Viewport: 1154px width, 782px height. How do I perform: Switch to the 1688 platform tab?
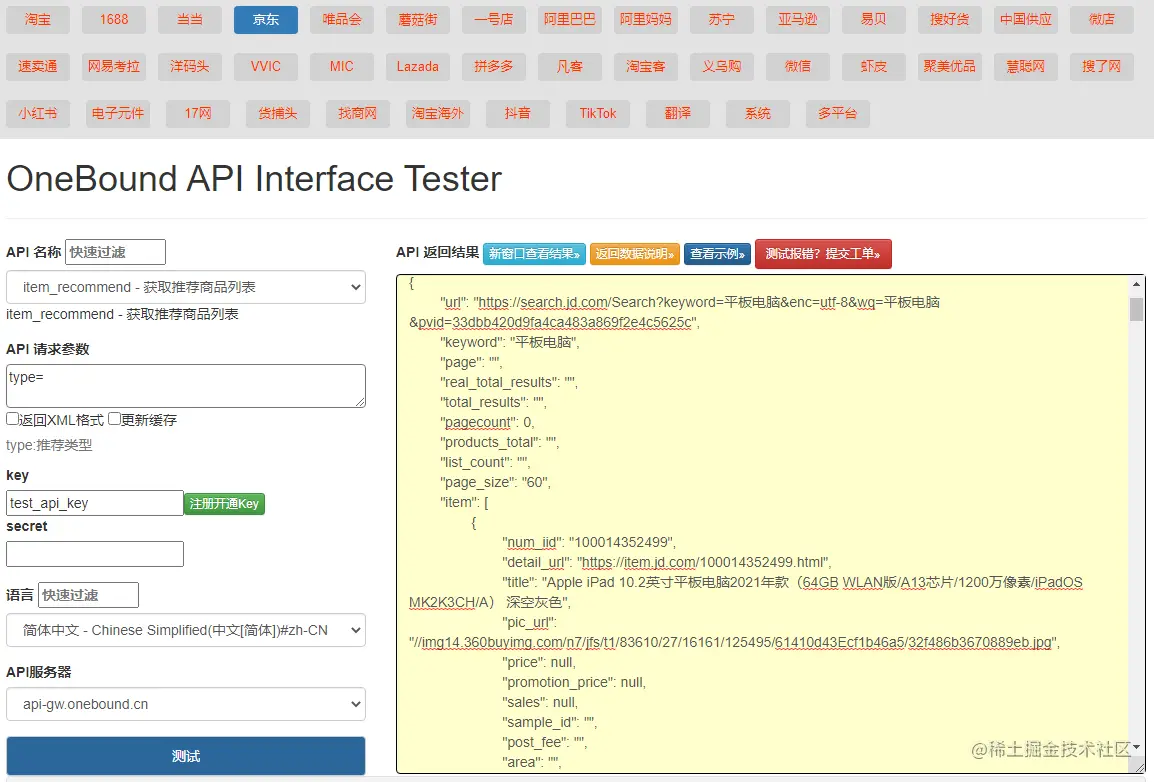114,20
